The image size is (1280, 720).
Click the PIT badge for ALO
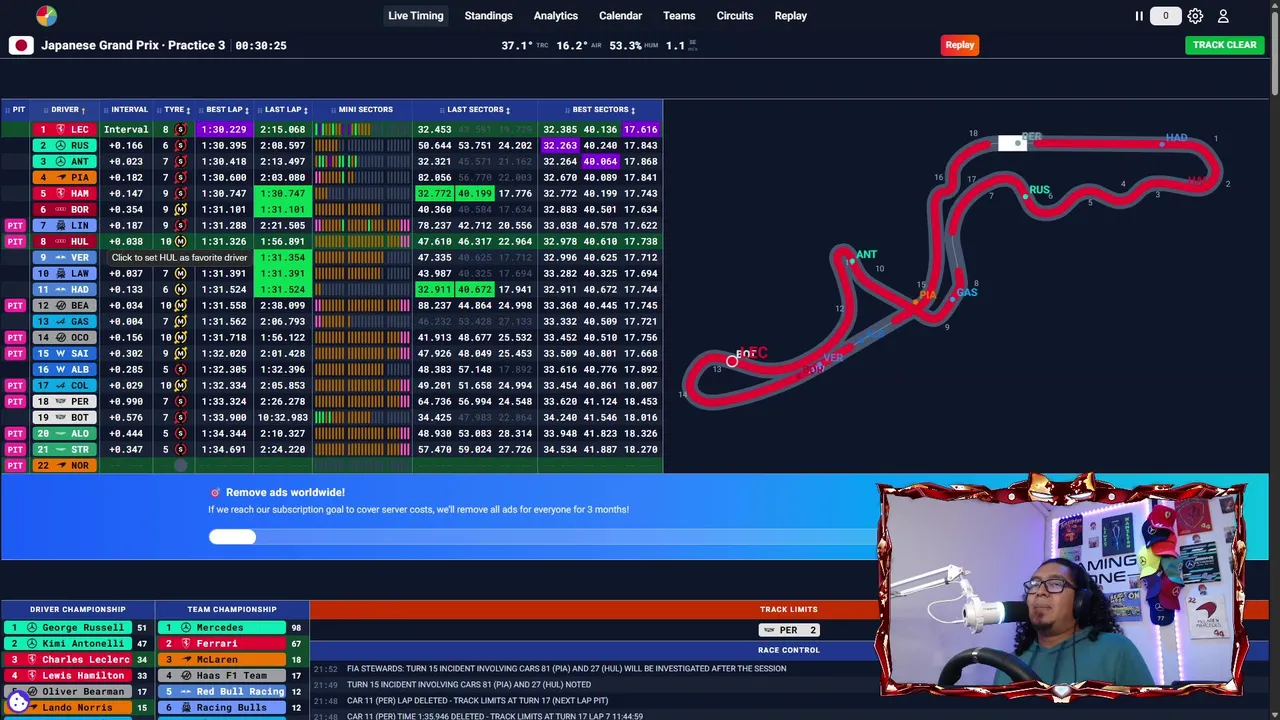[x=15, y=433]
